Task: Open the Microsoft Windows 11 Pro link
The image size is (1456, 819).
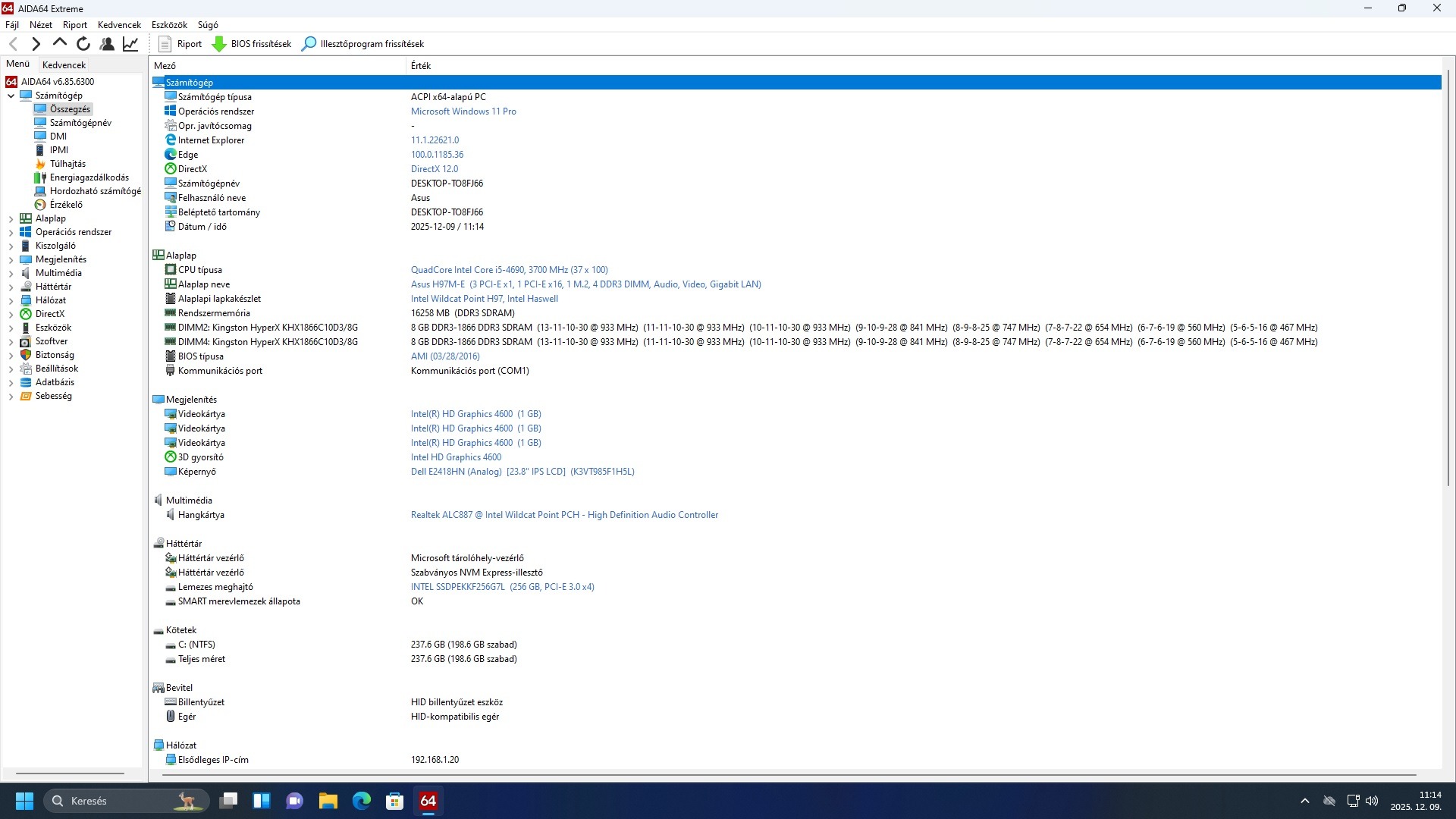Action: click(x=463, y=111)
